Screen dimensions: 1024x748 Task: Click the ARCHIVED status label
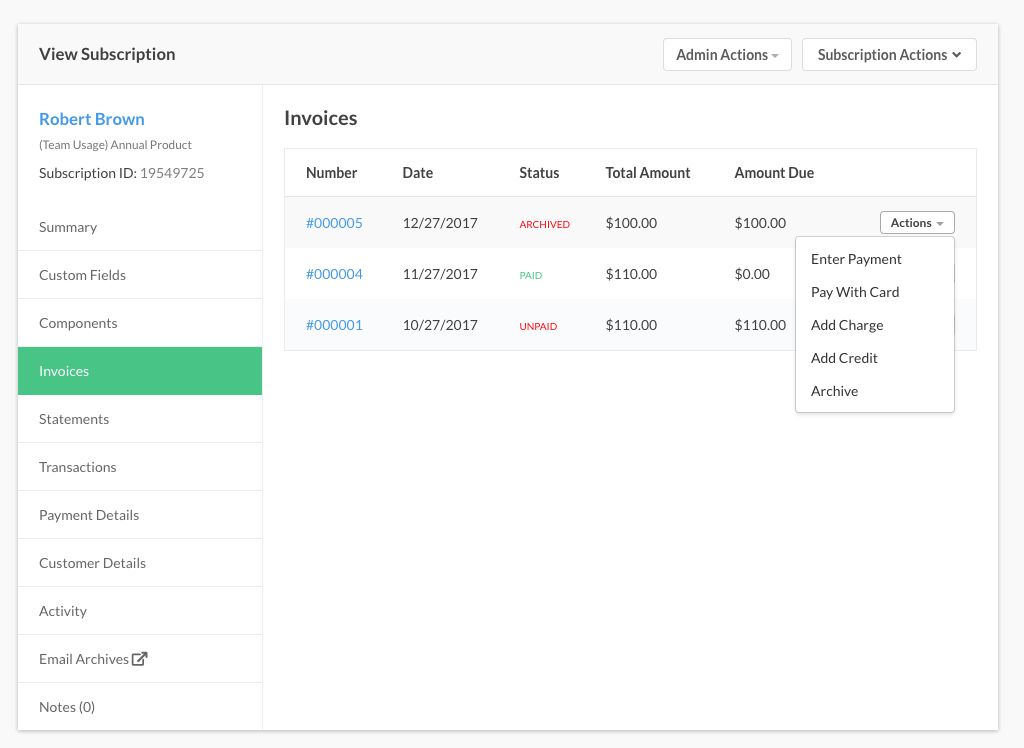pyautogui.click(x=545, y=224)
